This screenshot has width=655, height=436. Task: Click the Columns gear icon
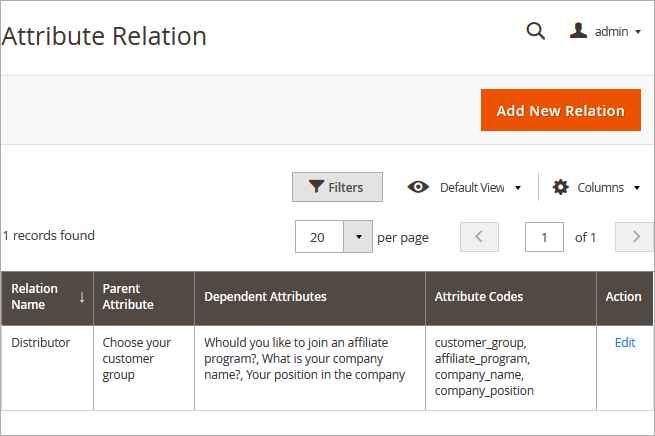pos(560,187)
